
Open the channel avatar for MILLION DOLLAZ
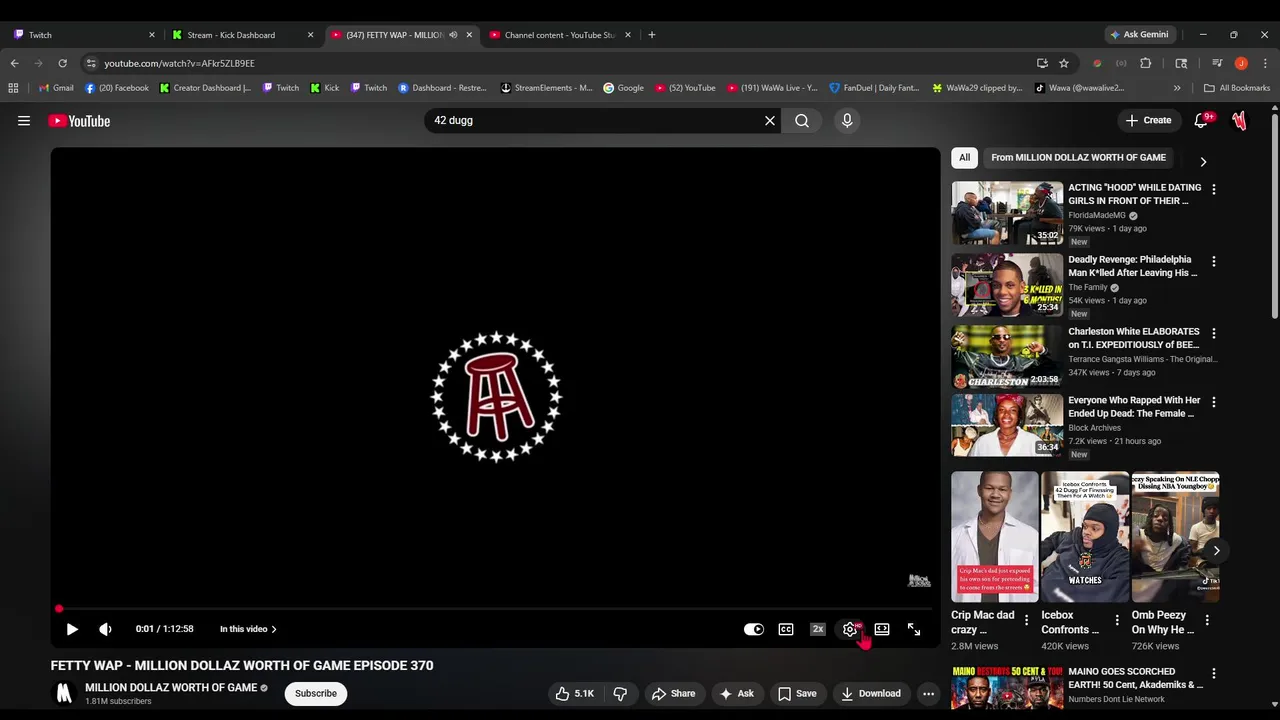coord(64,693)
